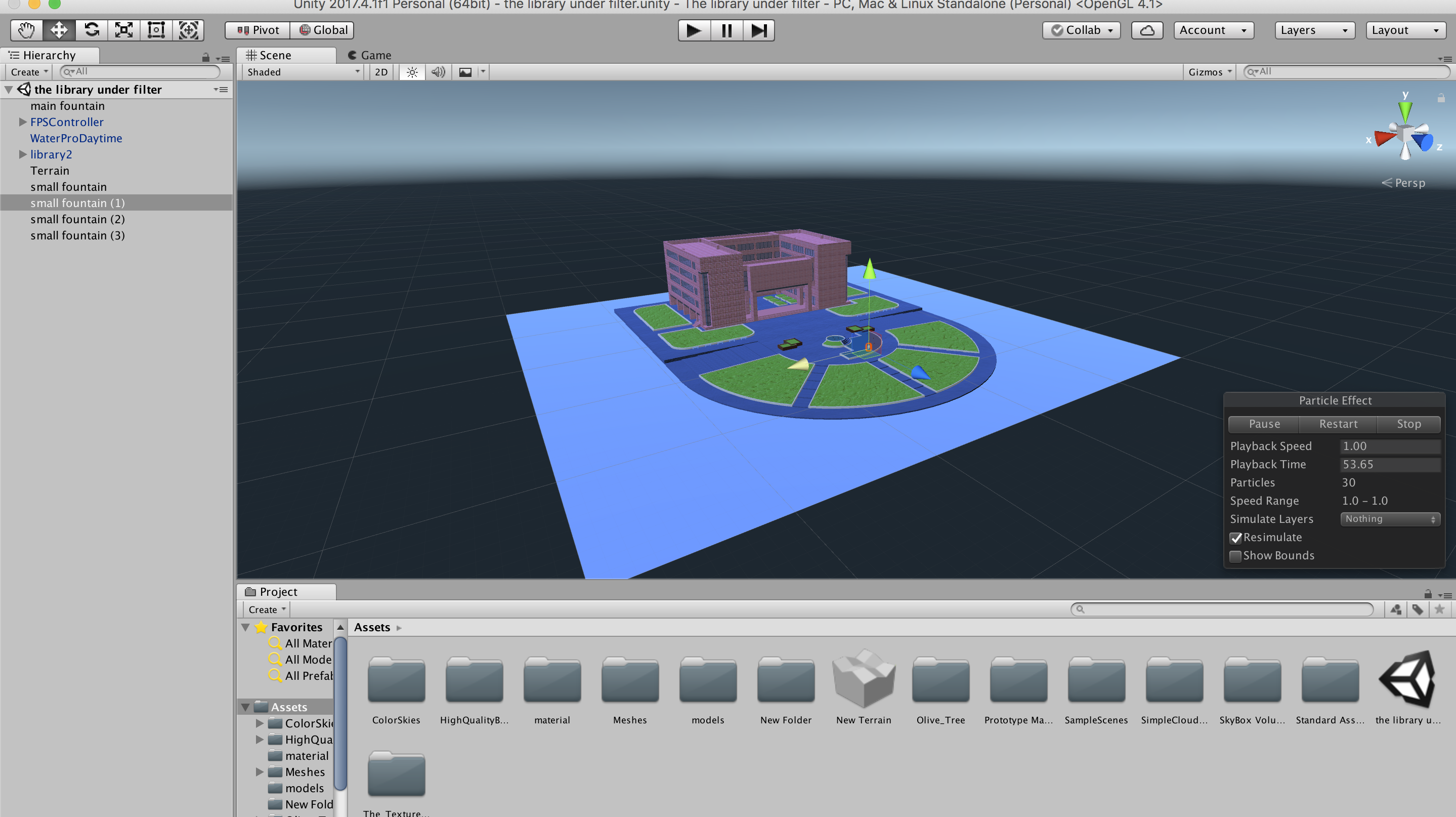Expand the FPSController hierarchy item
This screenshot has width=1456, height=817.
(23, 122)
